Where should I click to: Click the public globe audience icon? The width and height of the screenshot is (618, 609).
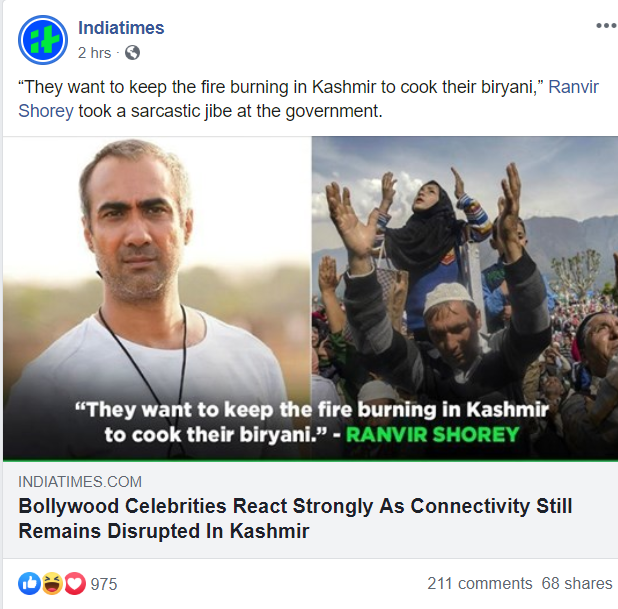(x=132, y=52)
